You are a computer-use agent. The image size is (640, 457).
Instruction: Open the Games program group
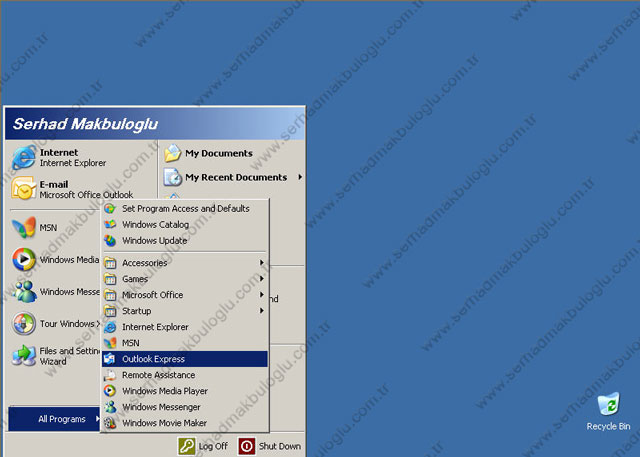click(185, 279)
